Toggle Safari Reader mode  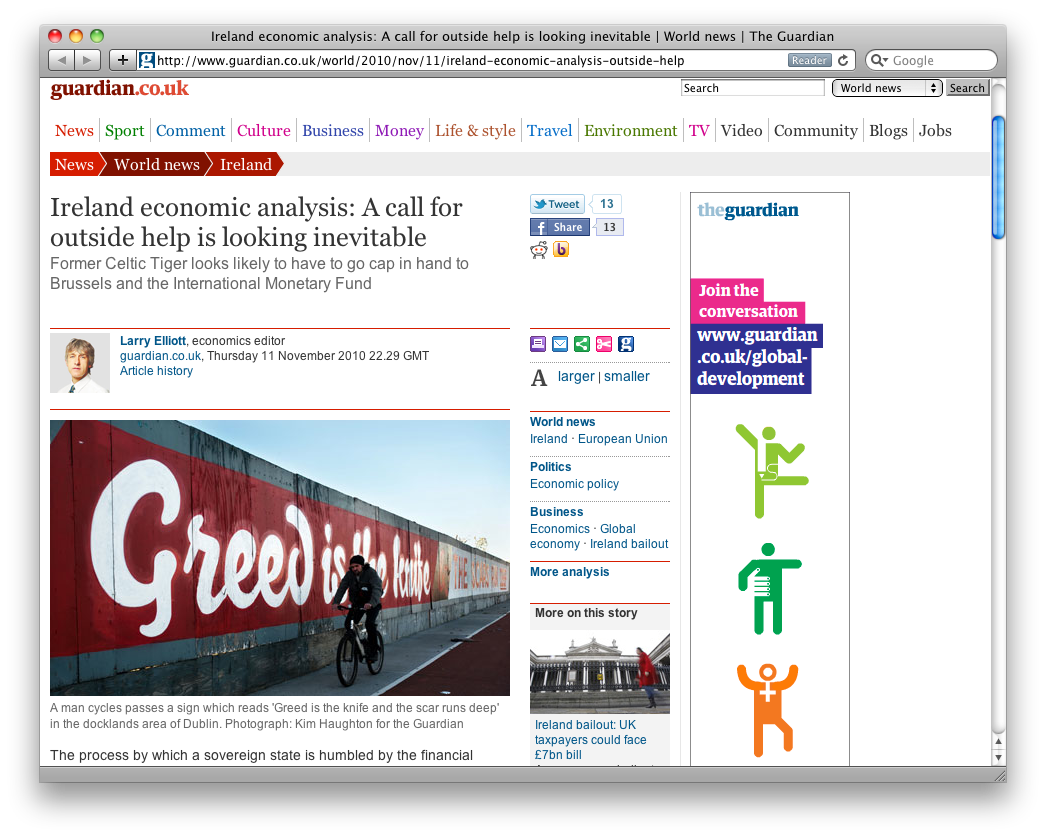[809, 61]
